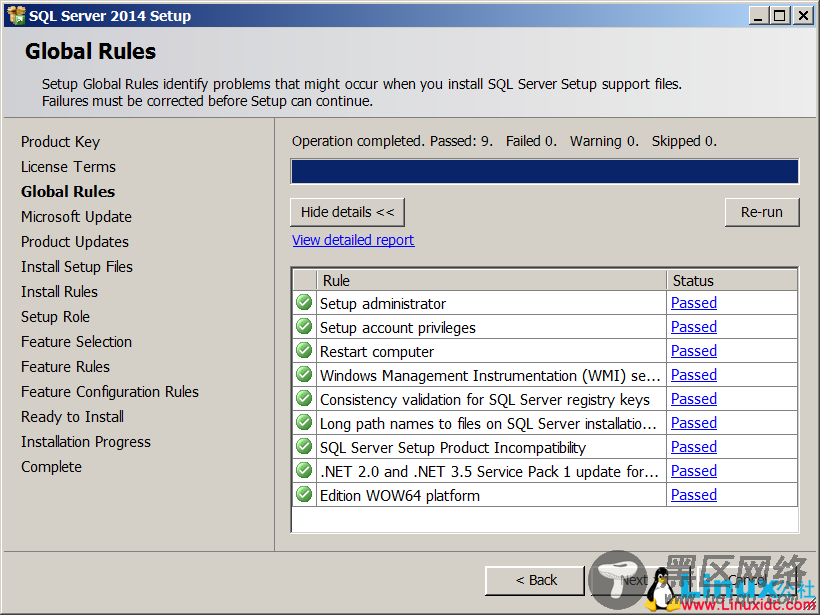
Task: Select the Feature Configuration Rules step
Action: tap(110, 392)
